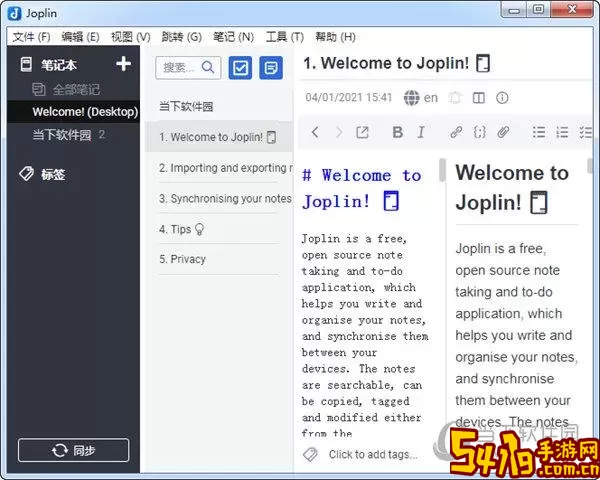The width and height of the screenshot is (600, 480).
Task: Open the 工具 (T) menu
Action: tap(285, 37)
